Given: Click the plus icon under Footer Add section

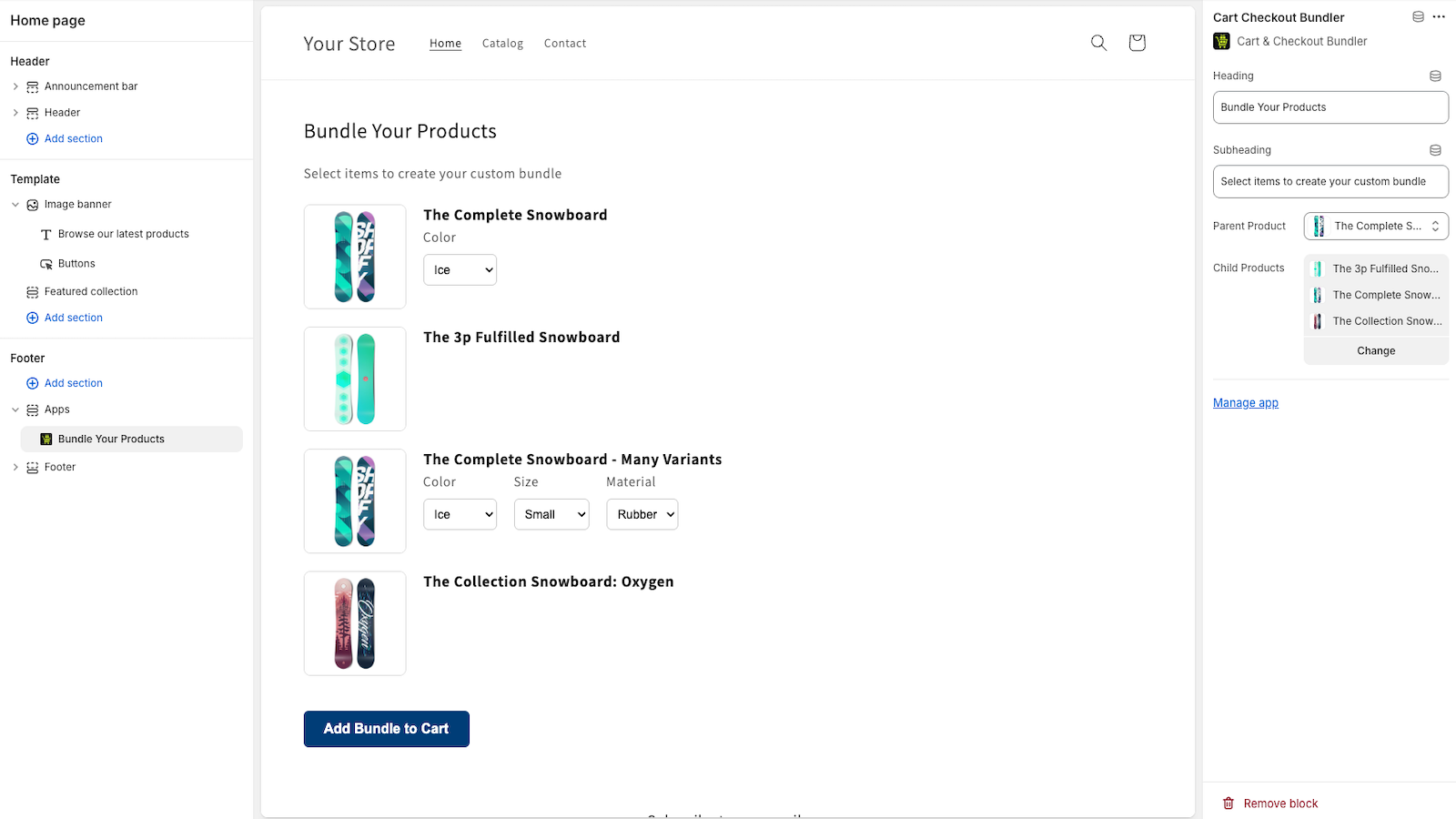Looking at the screenshot, I should (x=33, y=383).
